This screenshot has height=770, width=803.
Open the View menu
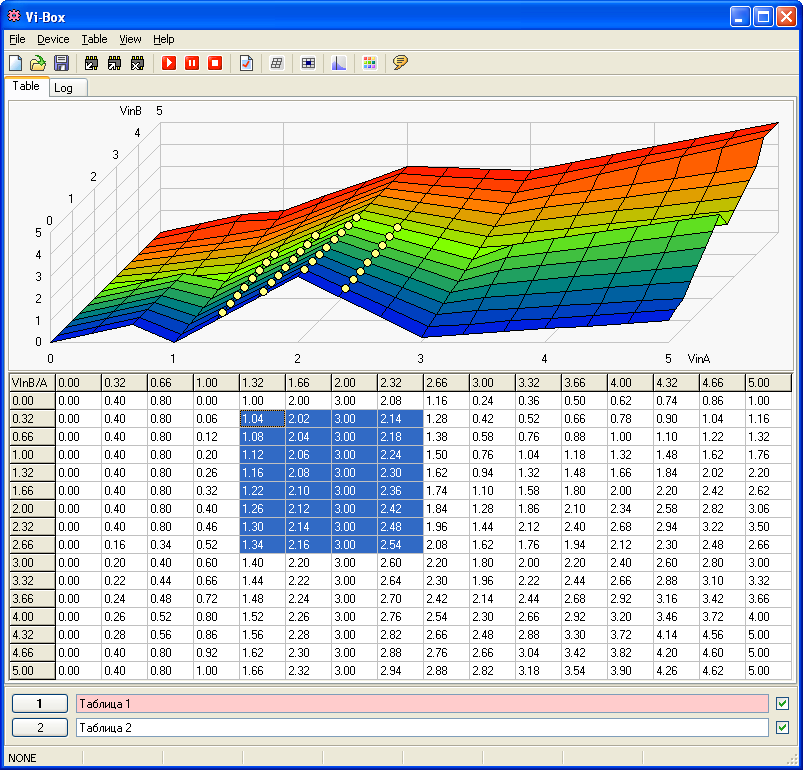[130, 39]
